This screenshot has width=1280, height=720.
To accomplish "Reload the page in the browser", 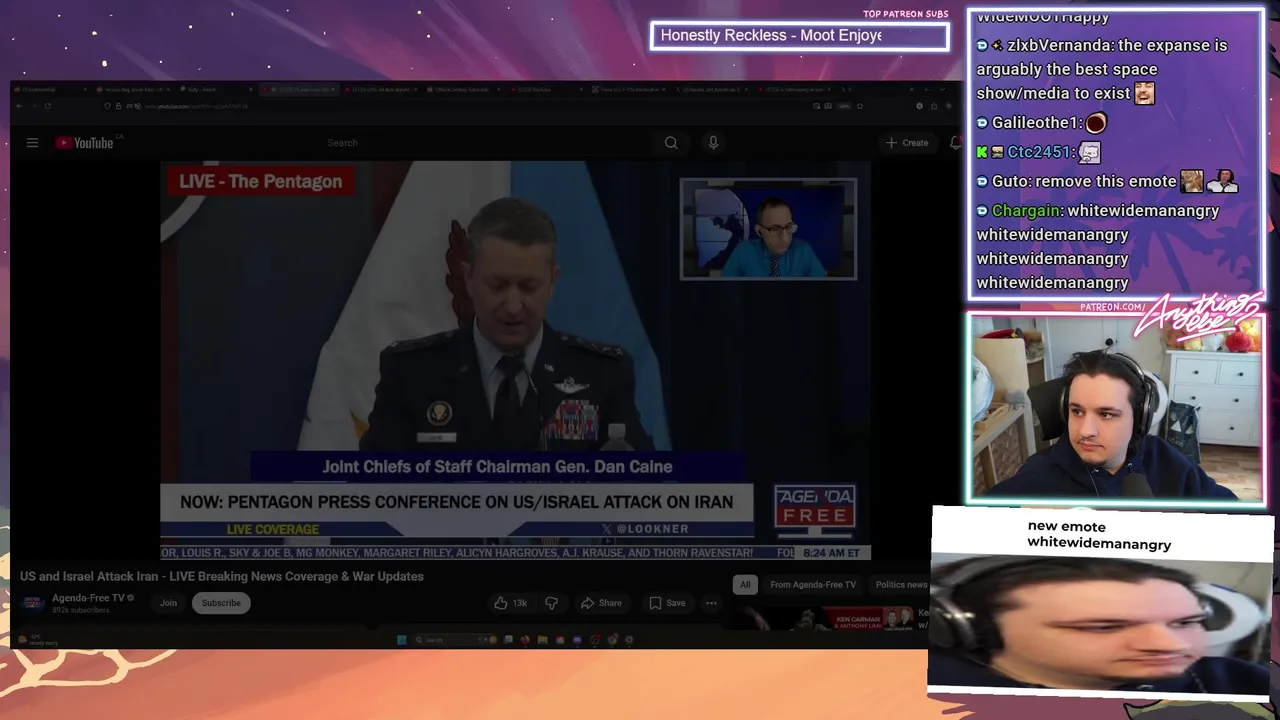I will point(47,106).
